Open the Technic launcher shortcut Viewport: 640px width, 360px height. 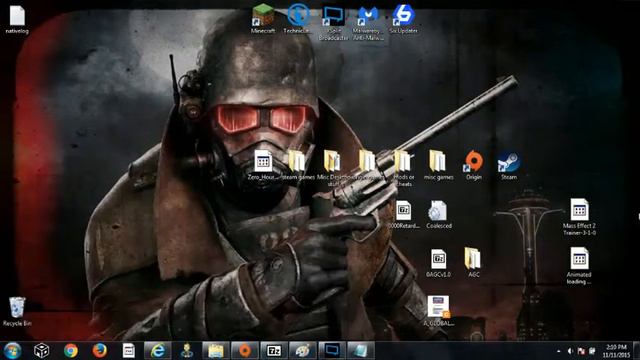[297, 18]
